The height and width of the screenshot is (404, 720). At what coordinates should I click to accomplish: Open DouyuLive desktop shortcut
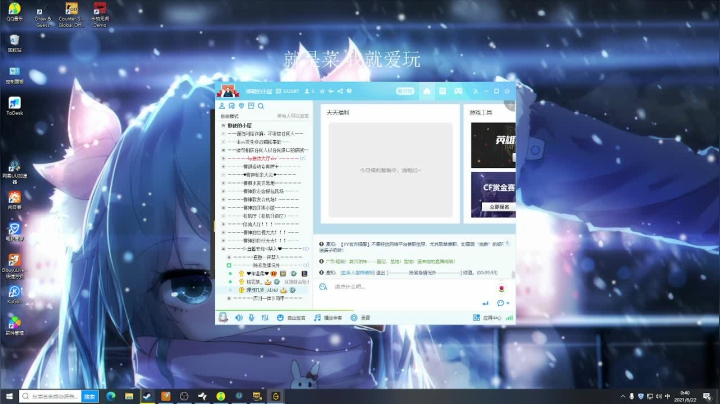click(15, 266)
